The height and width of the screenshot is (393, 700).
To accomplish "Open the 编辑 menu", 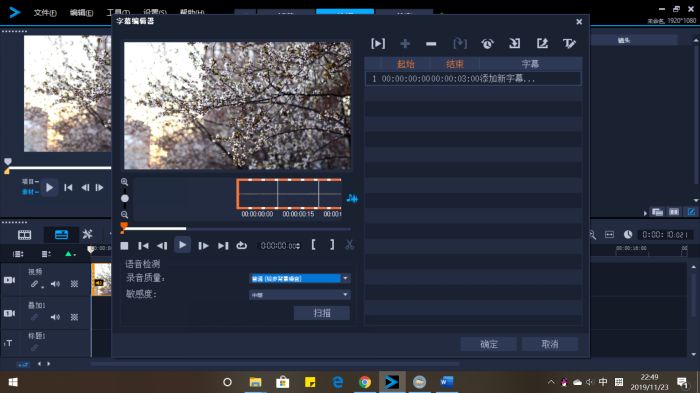I will (81, 13).
